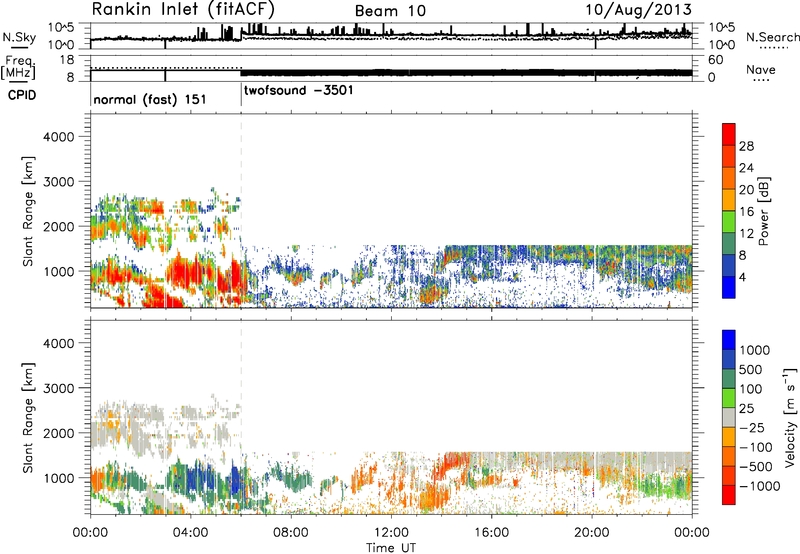Click the "60" tick on the Nave axis
The image size is (800, 554).
tap(716, 60)
